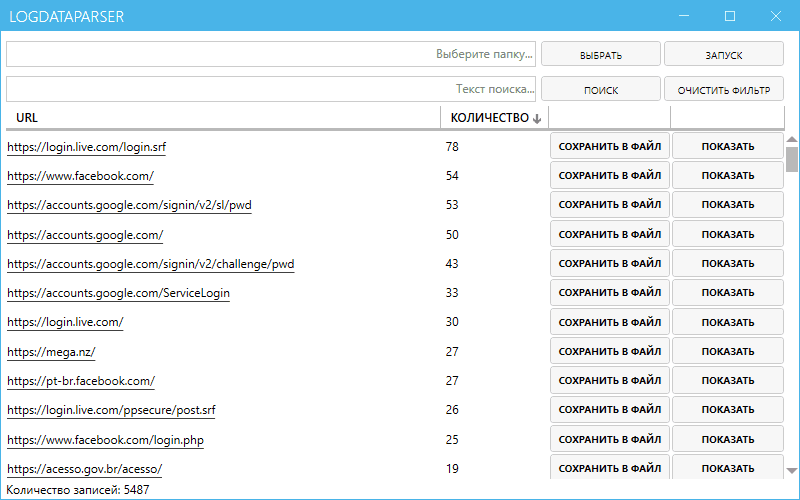This screenshot has width=800, height=500.
Task: Open the https://www.facebook.com/ link
Action: click(80, 177)
